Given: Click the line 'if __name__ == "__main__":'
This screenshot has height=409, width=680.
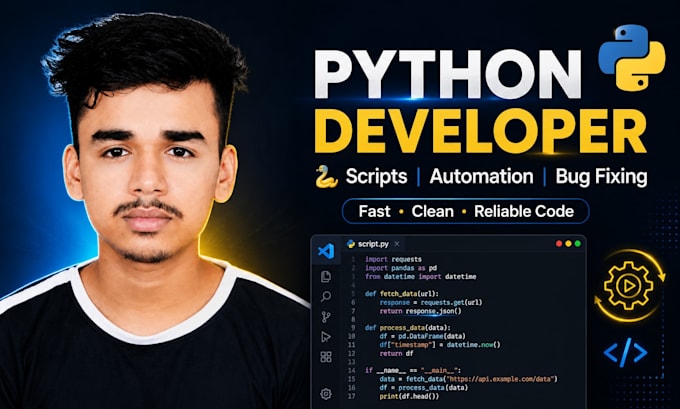Looking at the screenshot, I should 413,370.
